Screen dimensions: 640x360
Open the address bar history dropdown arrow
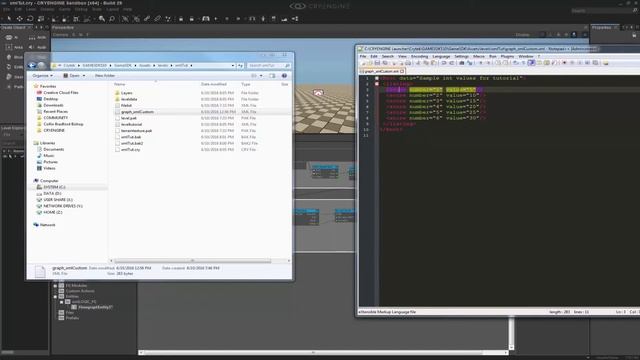click(233, 65)
